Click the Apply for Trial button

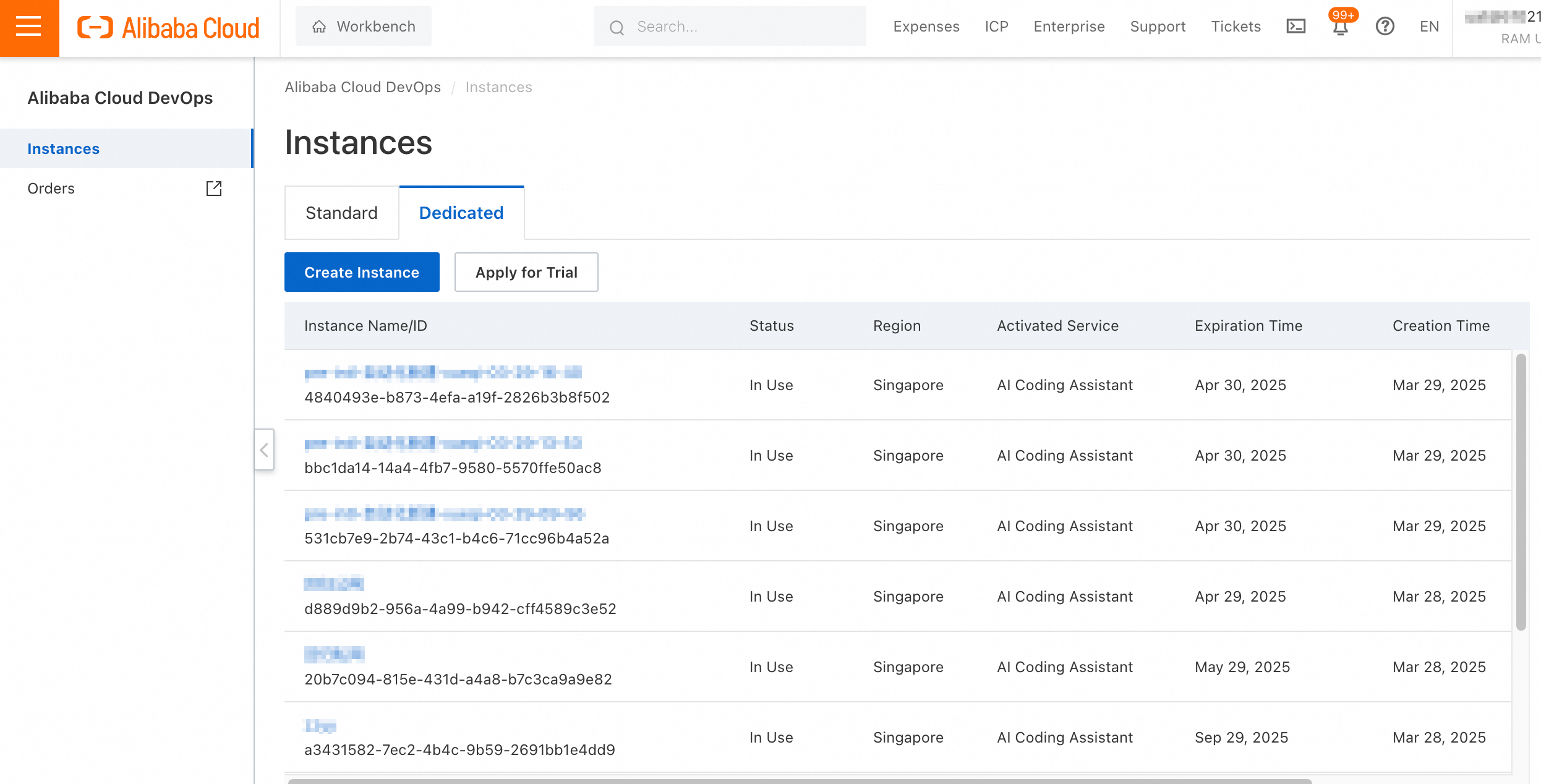[x=526, y=272]
